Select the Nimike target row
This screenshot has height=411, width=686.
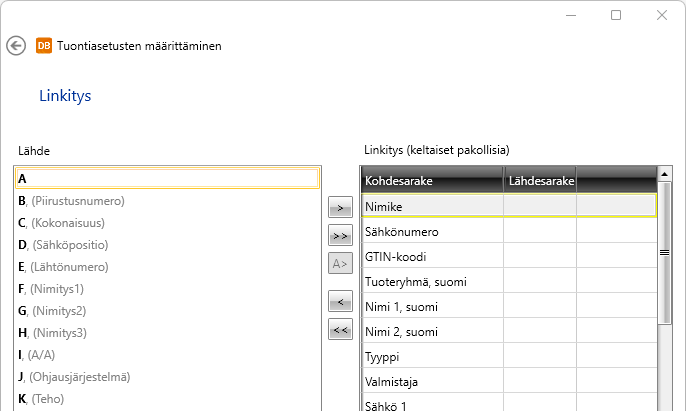[431, 206]
